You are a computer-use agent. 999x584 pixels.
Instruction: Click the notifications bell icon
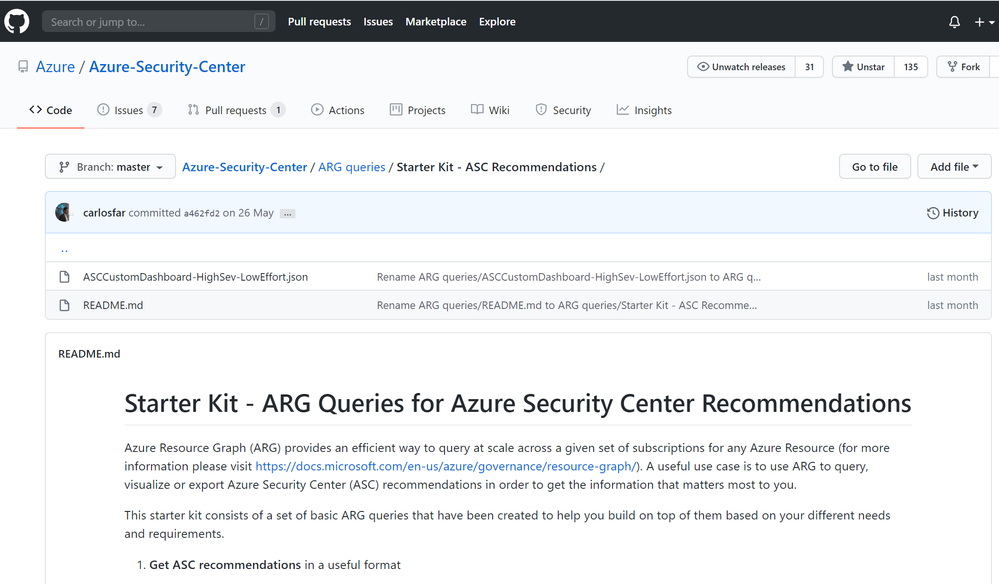tap(954, 22)
